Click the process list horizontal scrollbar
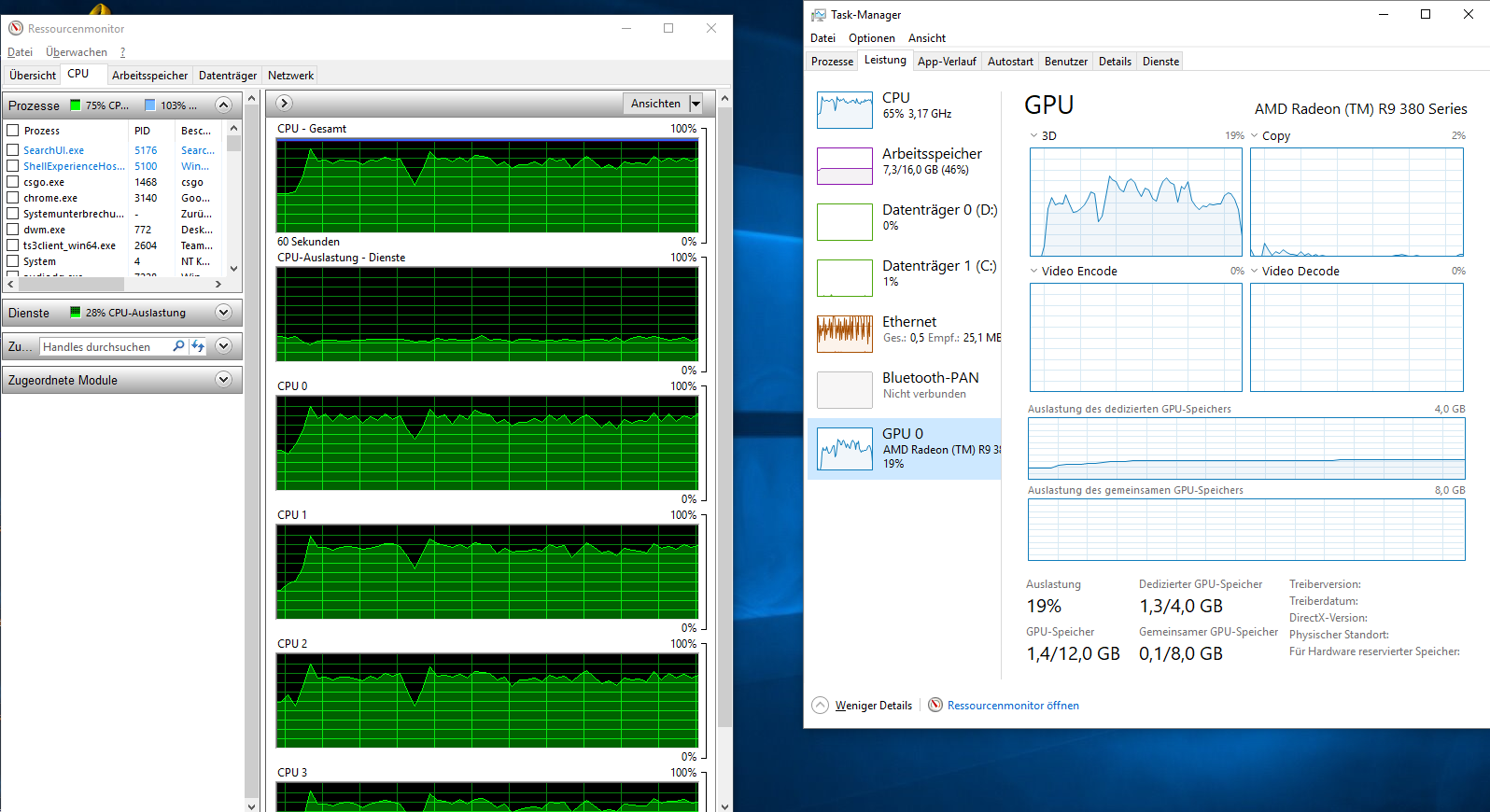 pos(114,284)
